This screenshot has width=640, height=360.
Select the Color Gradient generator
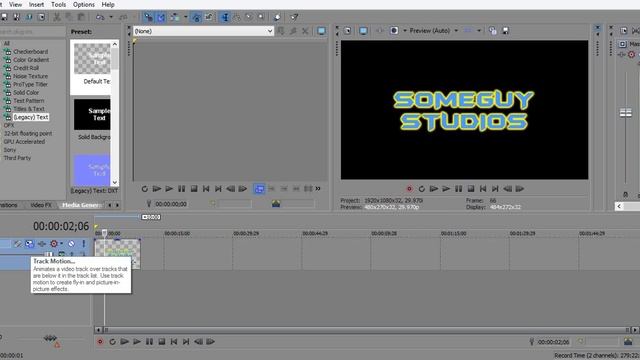tap(31, 60)
